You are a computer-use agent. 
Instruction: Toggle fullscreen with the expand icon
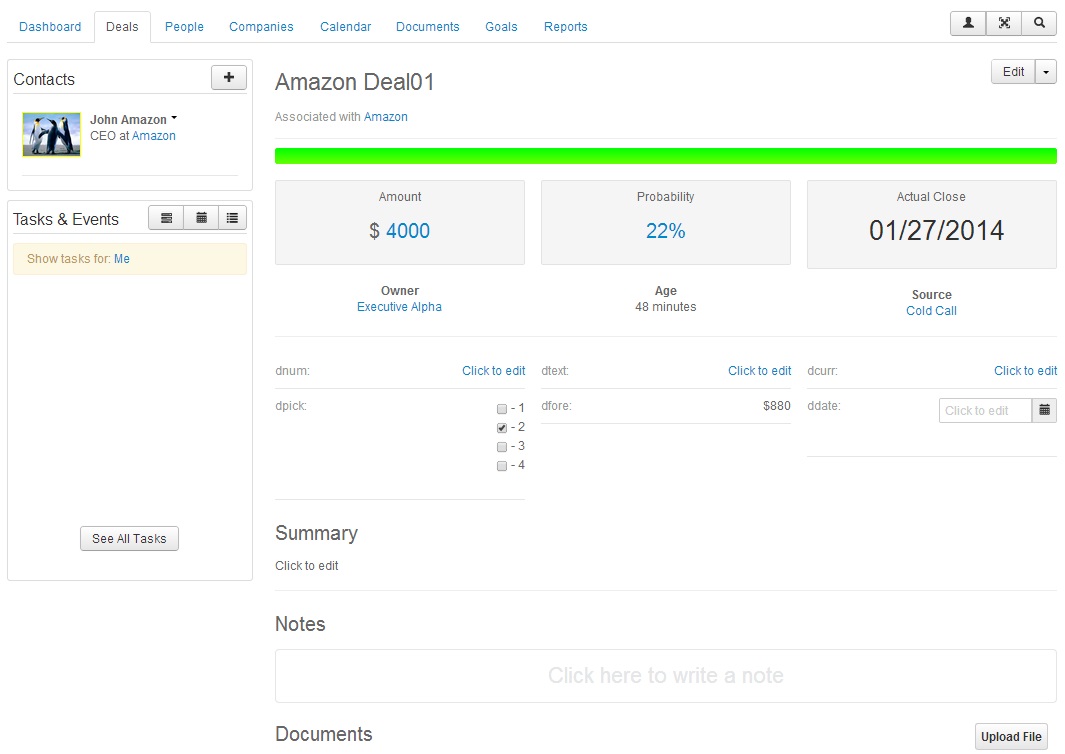pos(1004,24)
